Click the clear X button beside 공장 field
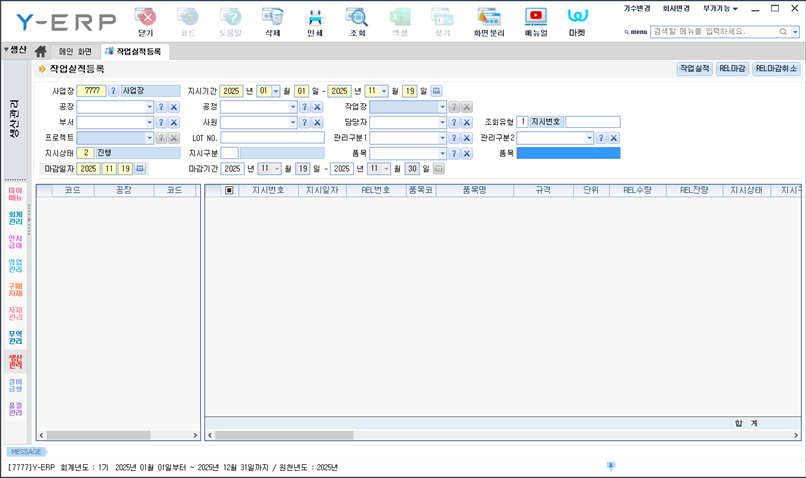Screen dimensions: 806x478 click(x=173, y=107)
